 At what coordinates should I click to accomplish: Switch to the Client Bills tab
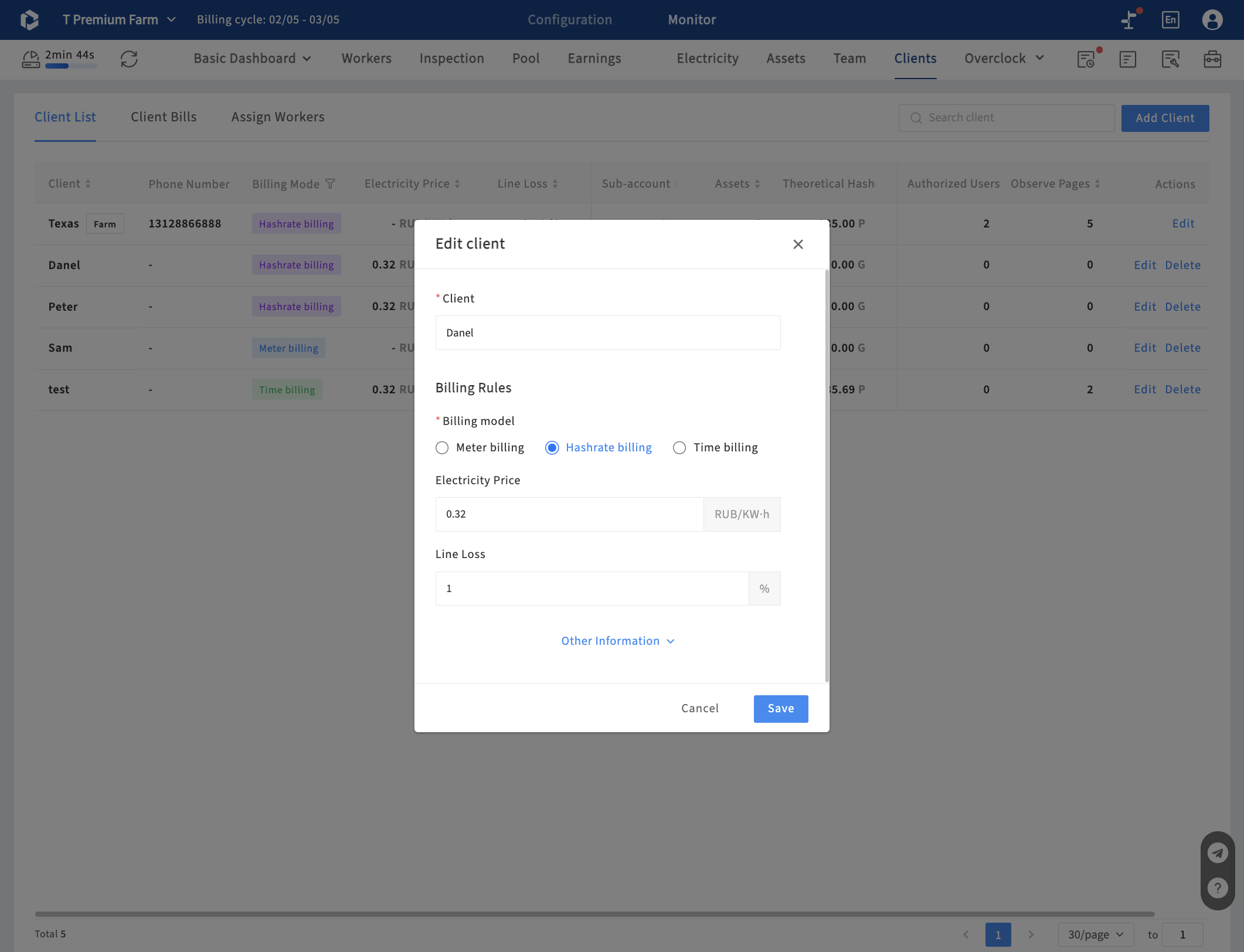click(164, 117)
